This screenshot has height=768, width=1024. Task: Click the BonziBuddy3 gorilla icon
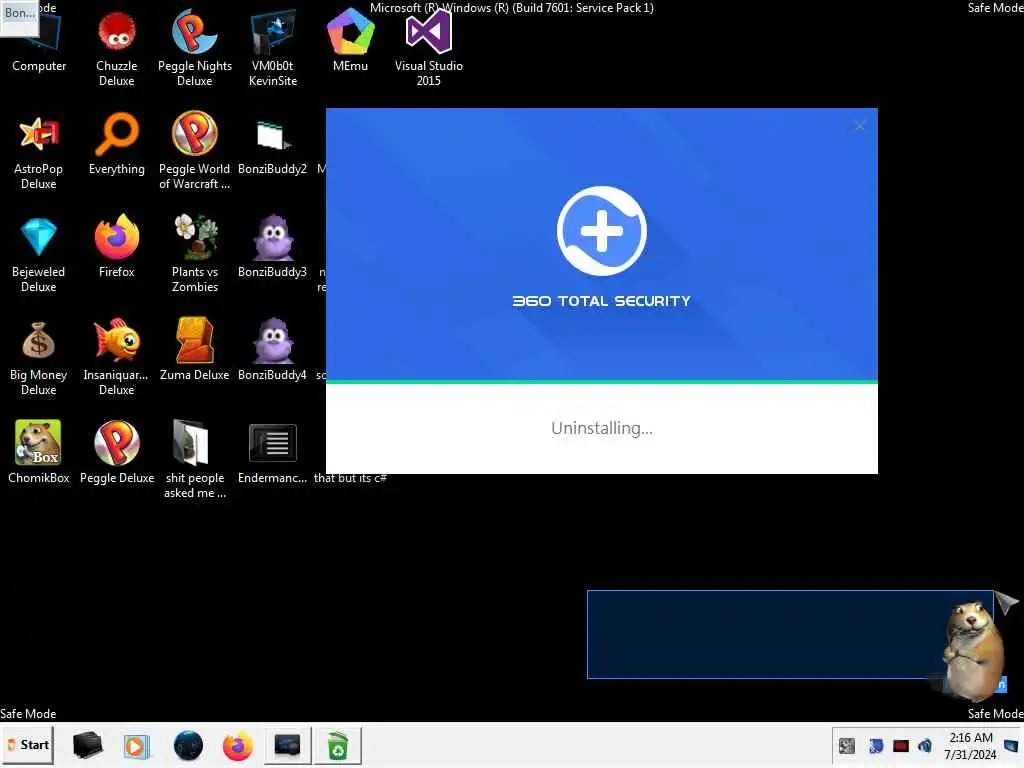(x=272, y=247)
